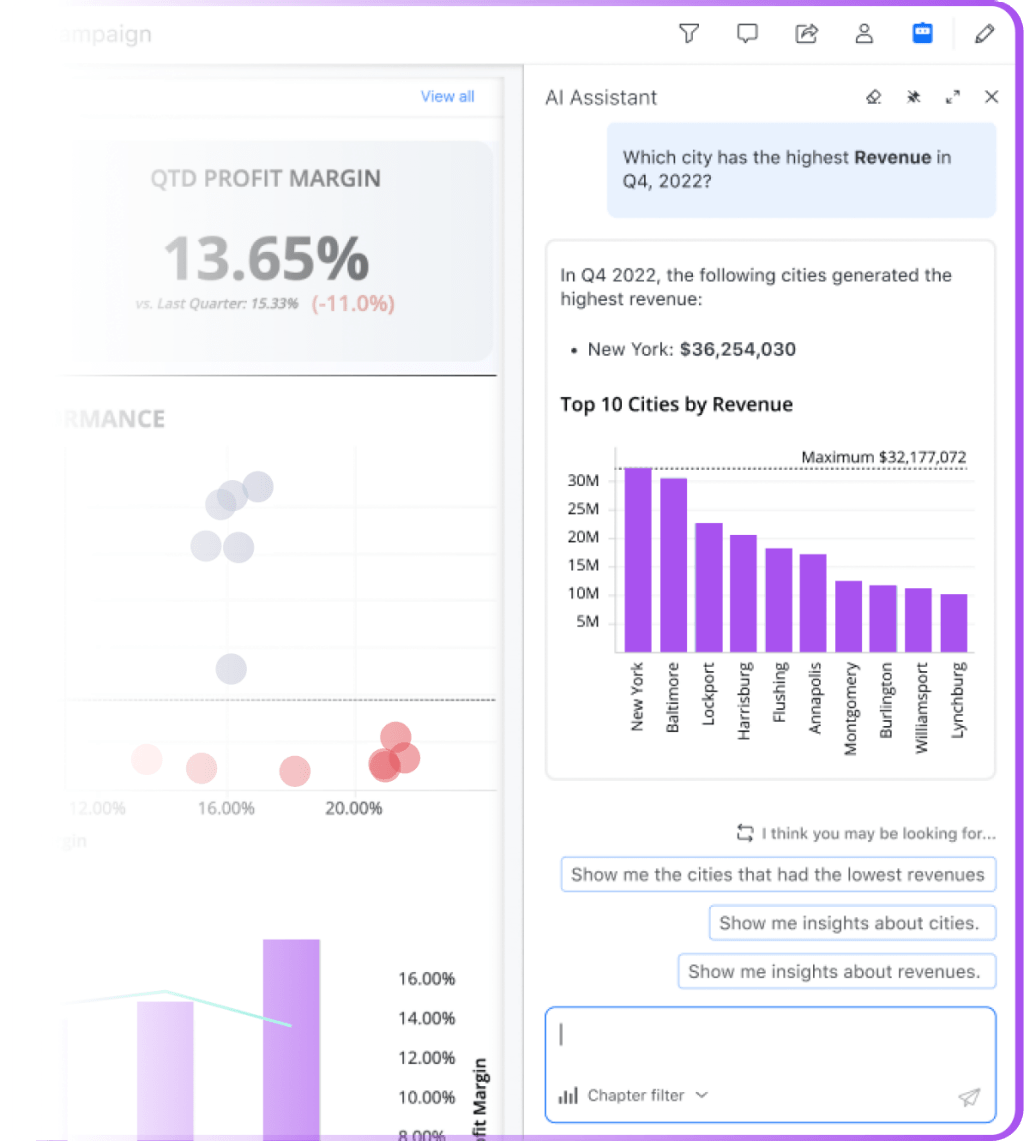The image size is (1024, 1141).
Task: Pin the AI Assistant panel
Action: (x=913, y=97)
